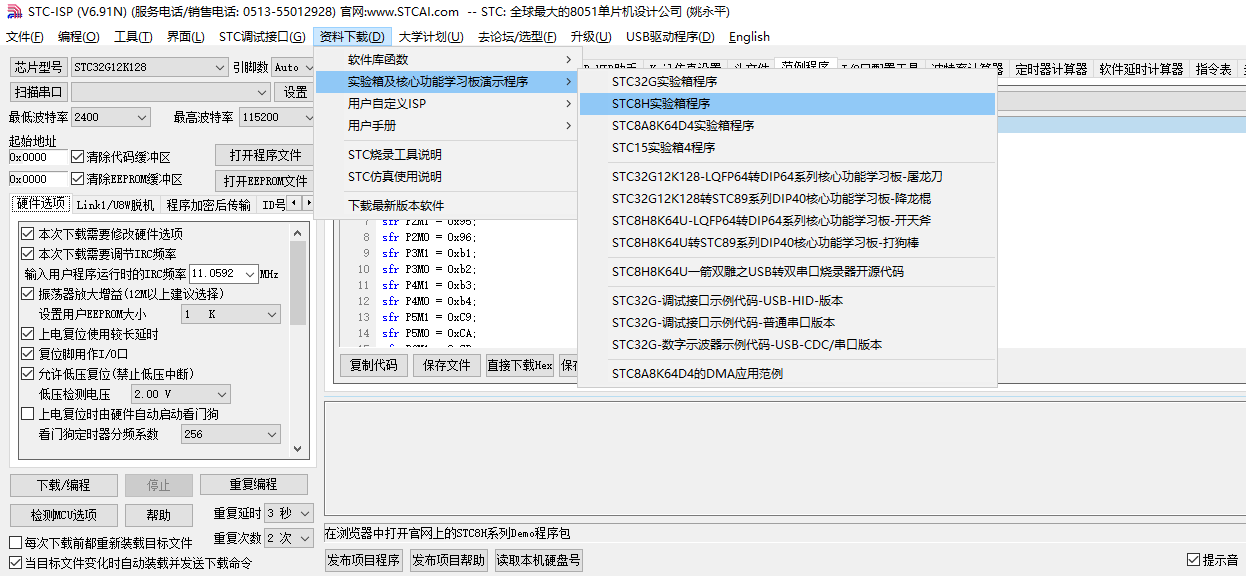The image size is (1246, 576).
Task: Select STC8A8K64D4的DMA应用范例 entry
Action: coord(788,374)
